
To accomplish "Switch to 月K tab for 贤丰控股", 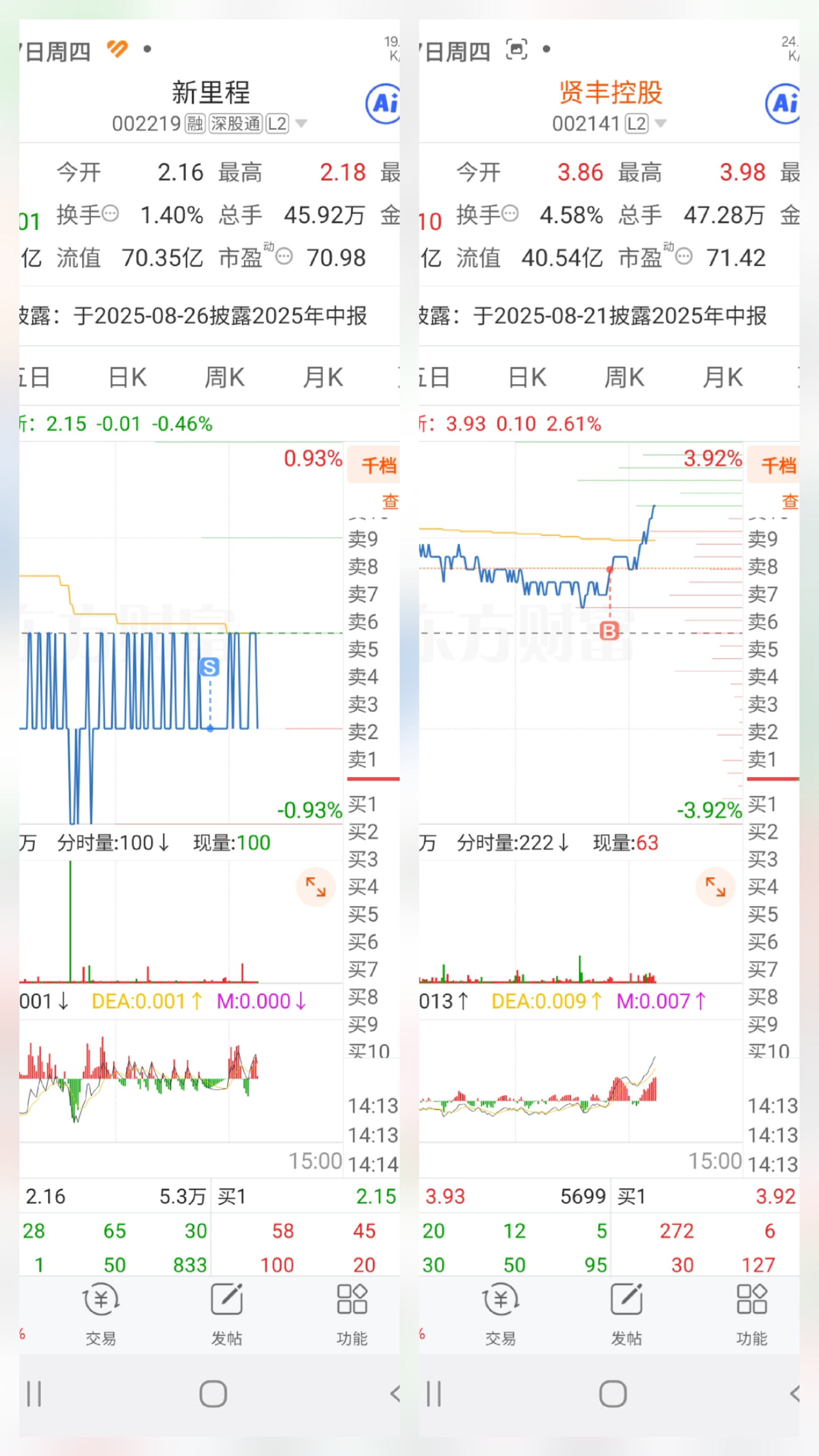I will (722, 377).
